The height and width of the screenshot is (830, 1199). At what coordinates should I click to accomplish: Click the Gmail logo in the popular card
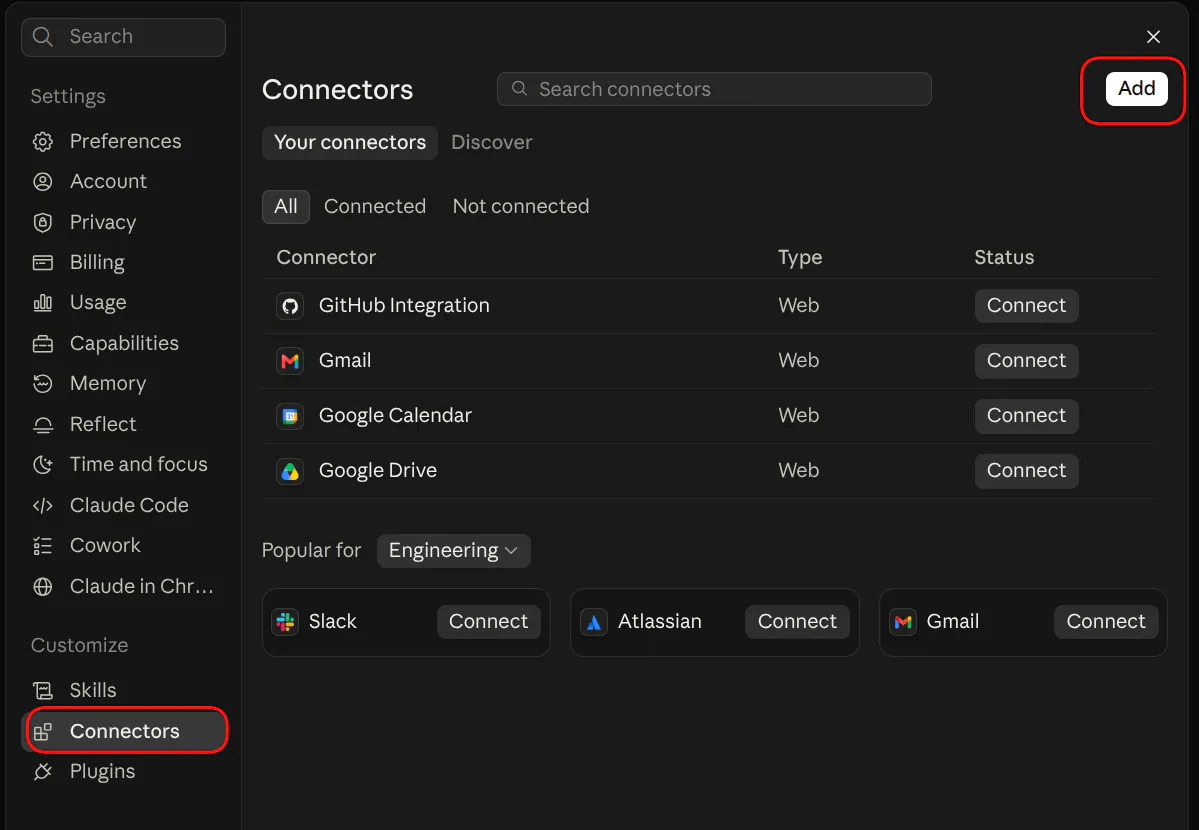[903, 622]
